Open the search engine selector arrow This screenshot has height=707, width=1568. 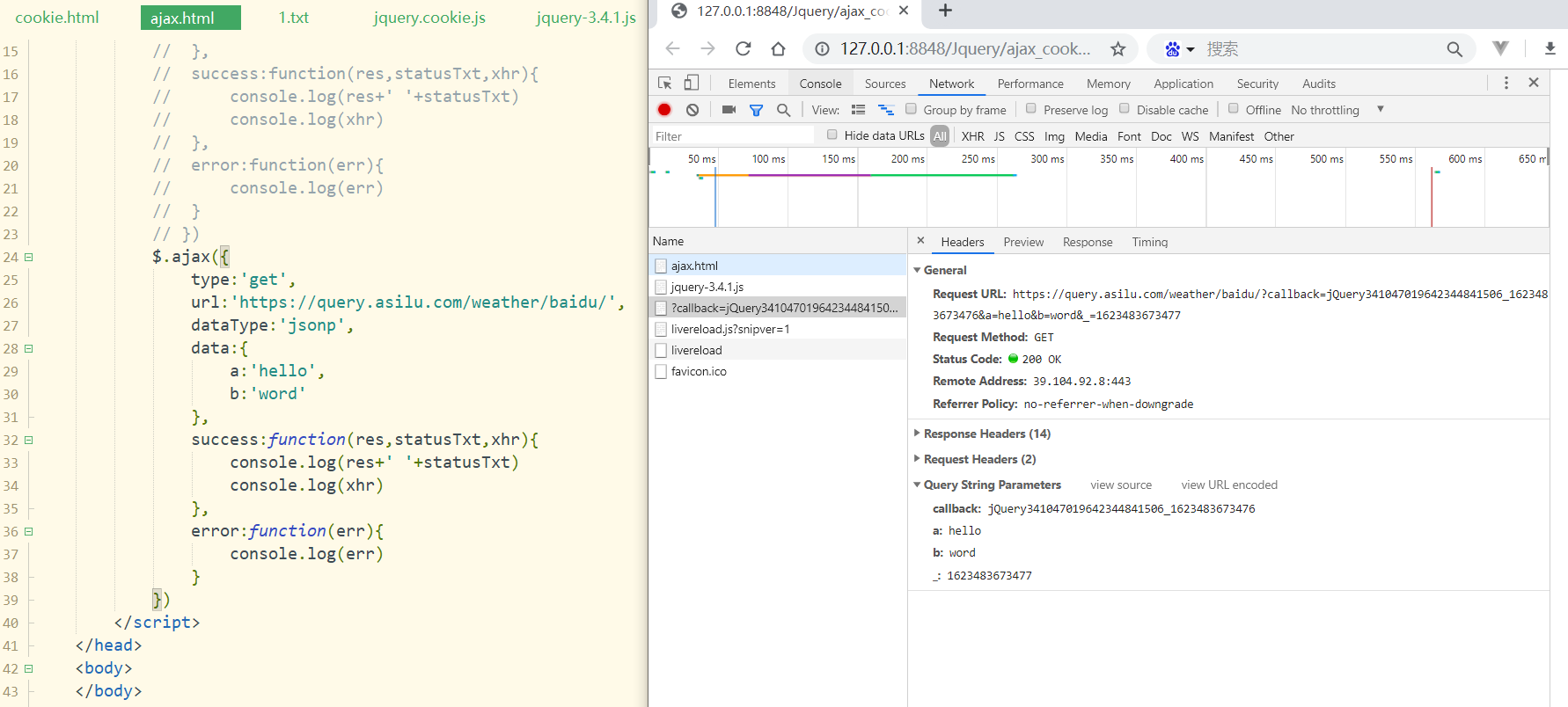1191,49
